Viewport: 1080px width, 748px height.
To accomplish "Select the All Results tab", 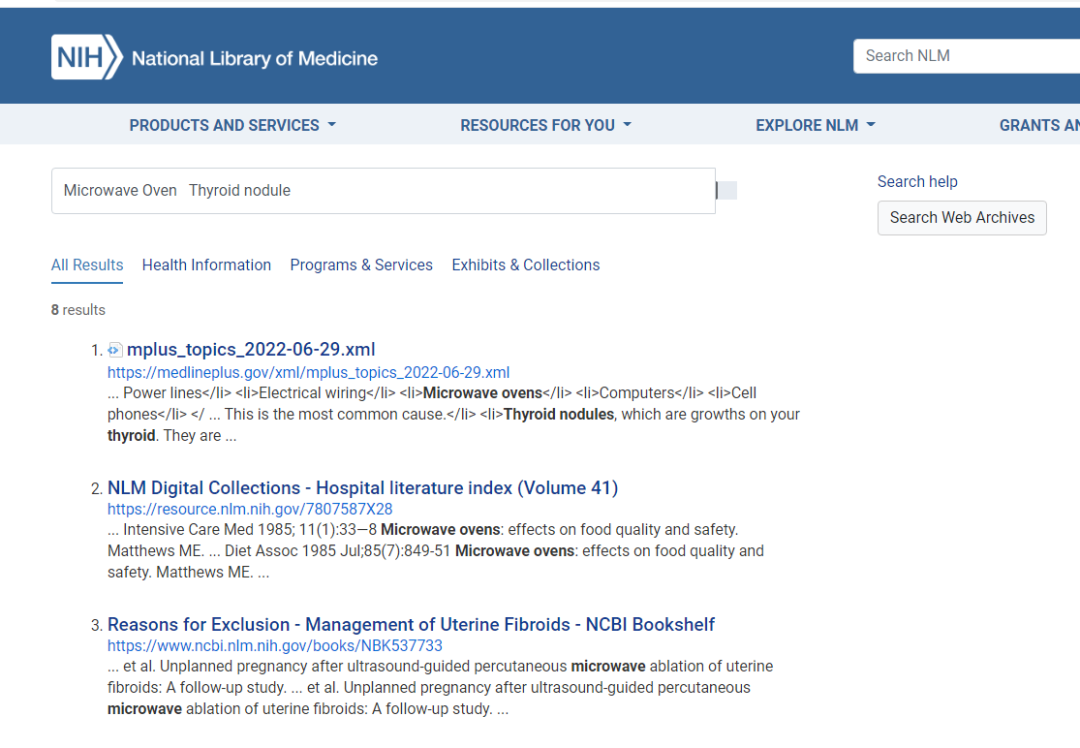I will pyautogui.click(x=87, y=265).
